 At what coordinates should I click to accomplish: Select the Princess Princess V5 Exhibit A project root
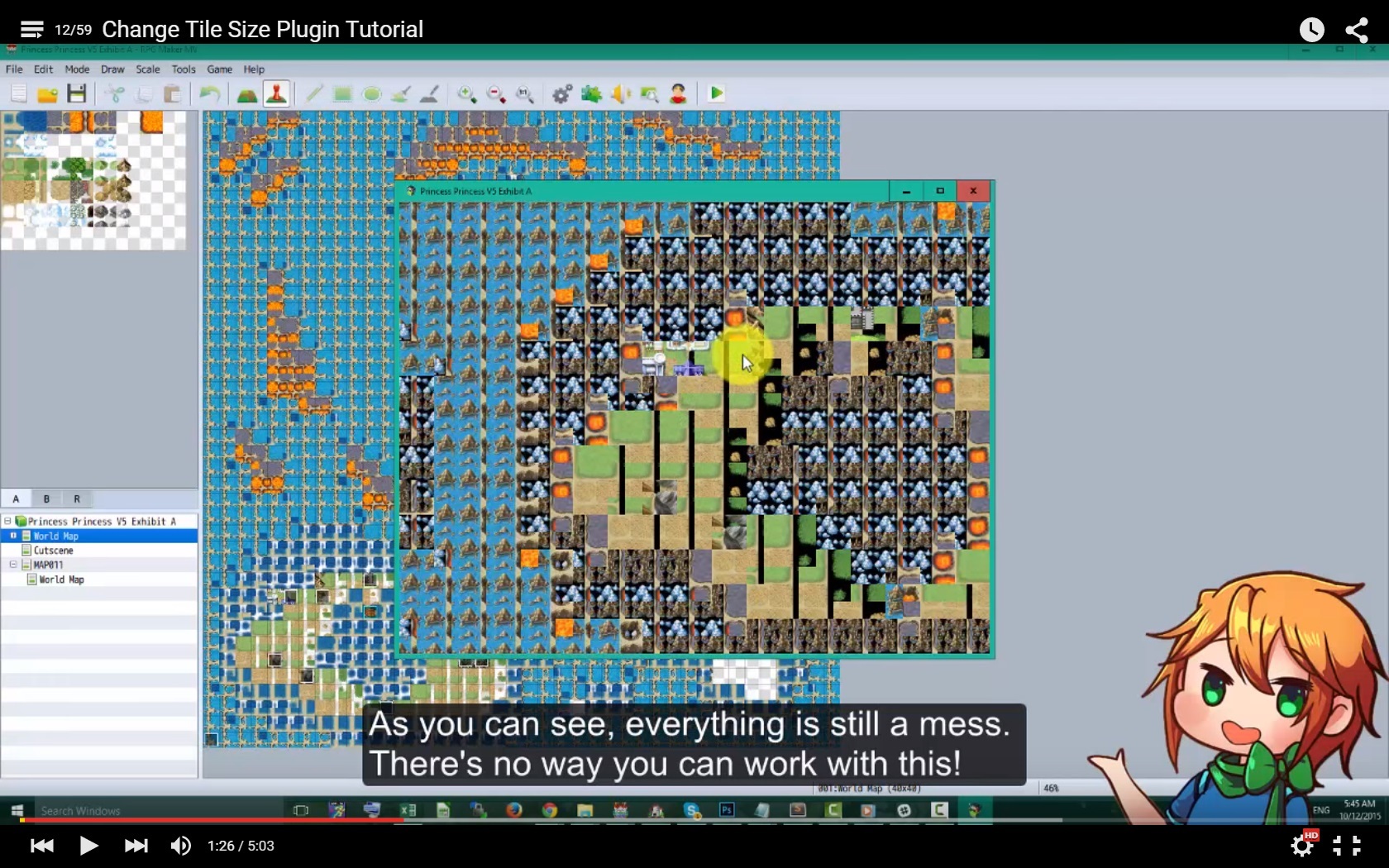point(102,522)
